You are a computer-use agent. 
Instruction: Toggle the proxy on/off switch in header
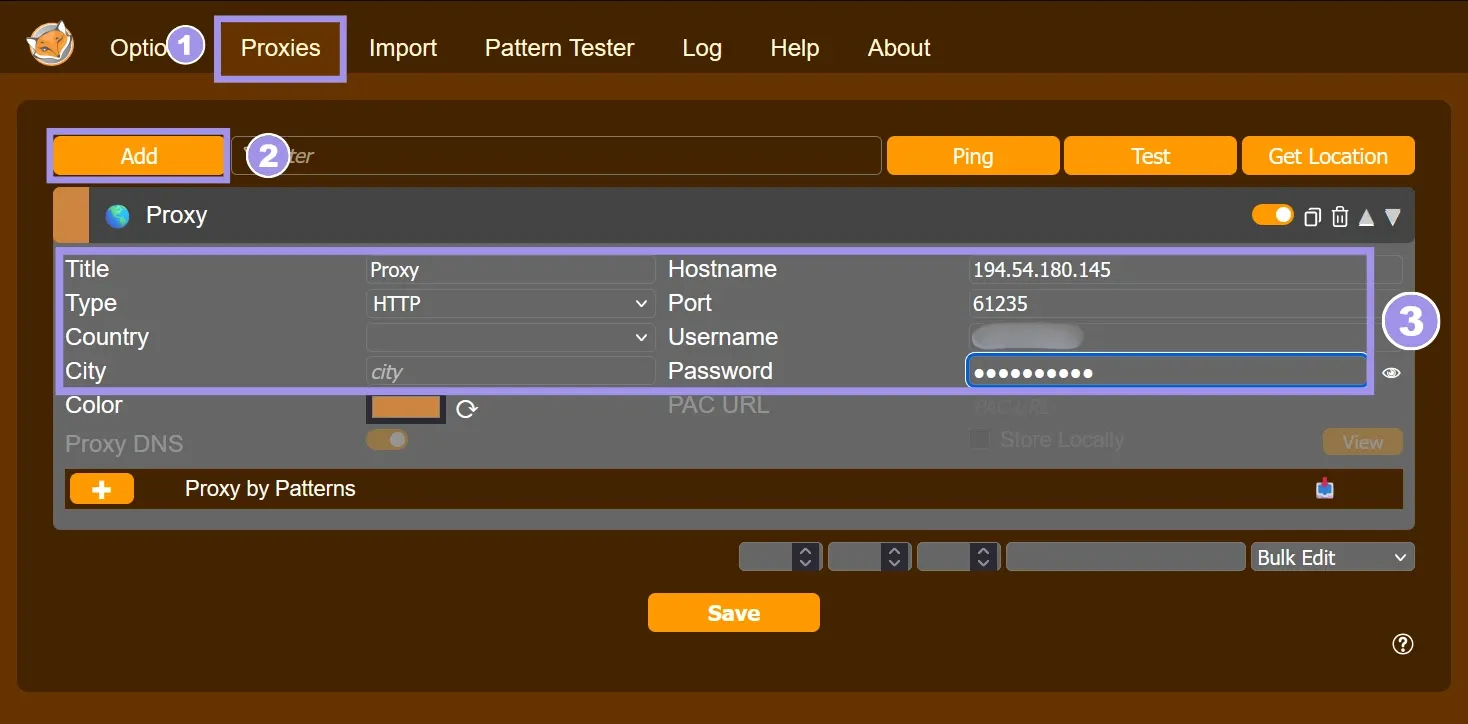1273,215
